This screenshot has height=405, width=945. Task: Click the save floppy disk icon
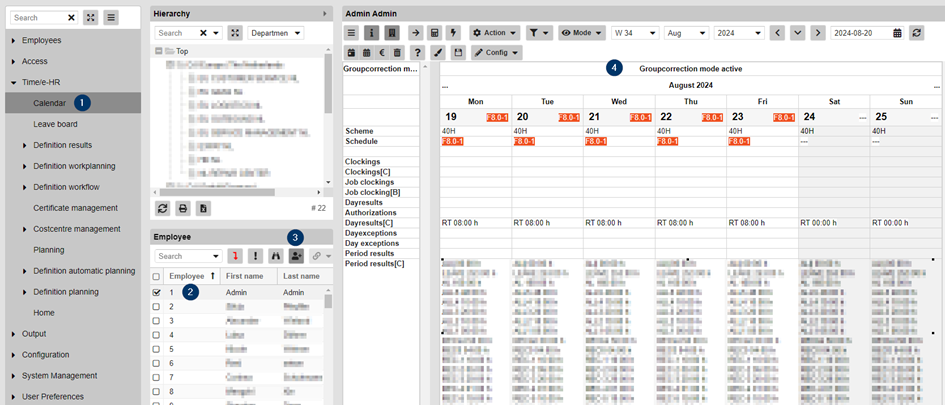458,52
